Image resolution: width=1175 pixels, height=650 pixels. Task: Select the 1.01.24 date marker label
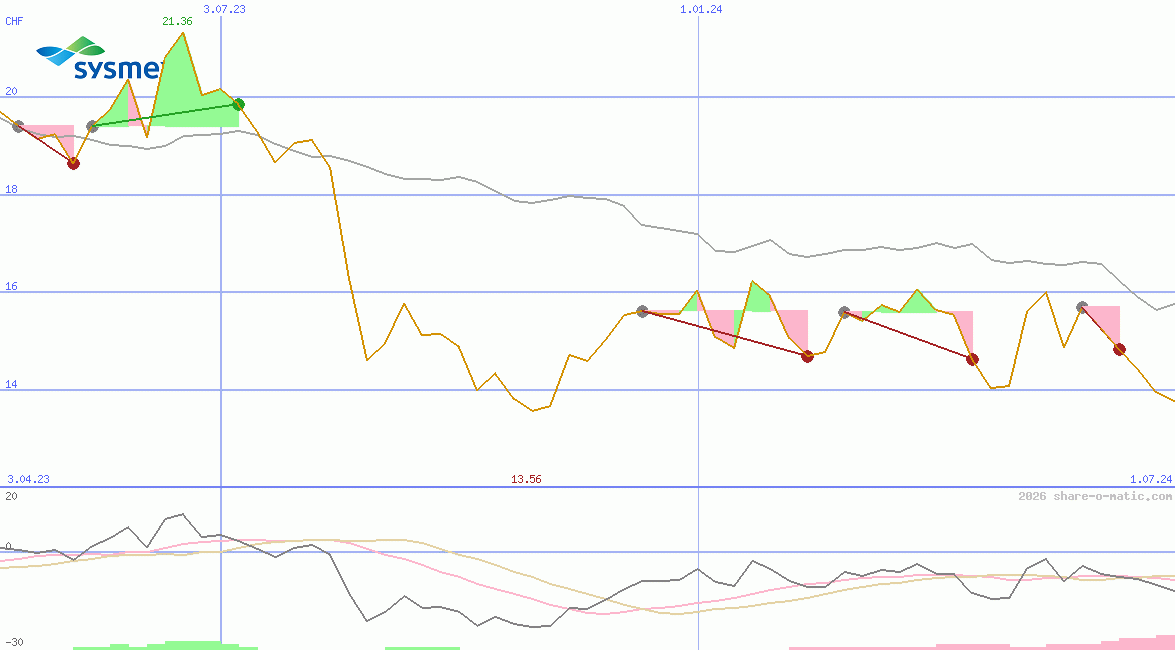tap(700, 9)
